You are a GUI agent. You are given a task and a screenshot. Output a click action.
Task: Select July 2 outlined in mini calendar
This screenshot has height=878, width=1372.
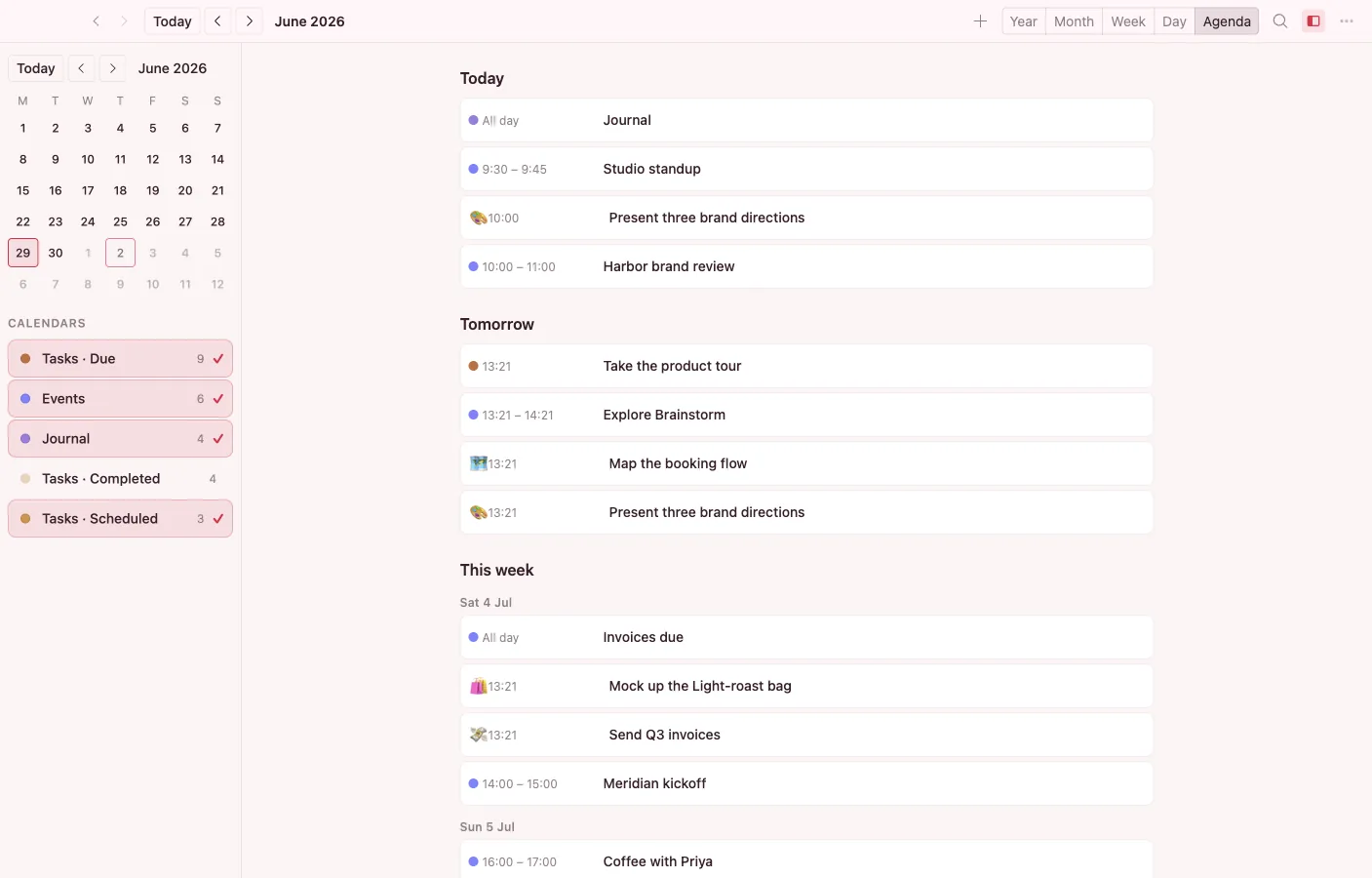pyautogui.click(x=120, y=253)
